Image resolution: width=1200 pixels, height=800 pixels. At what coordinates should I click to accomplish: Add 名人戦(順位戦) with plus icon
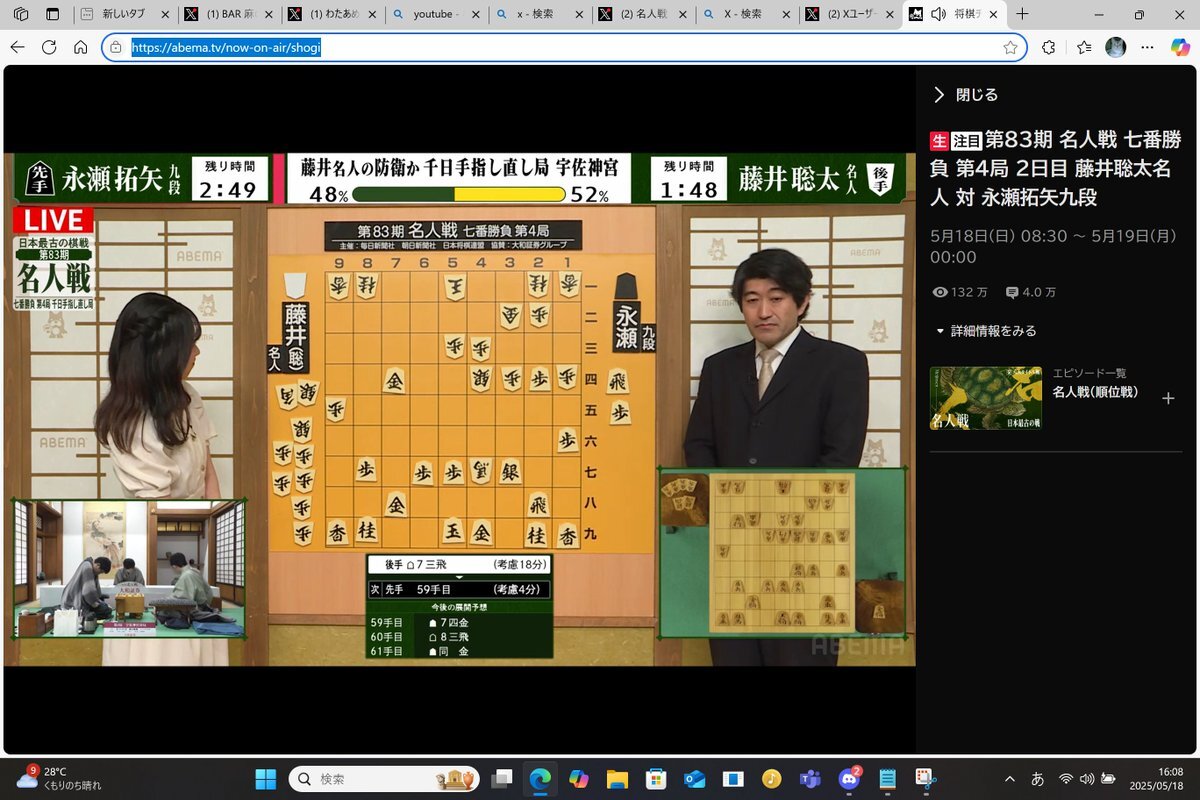tap(1168, 398)
